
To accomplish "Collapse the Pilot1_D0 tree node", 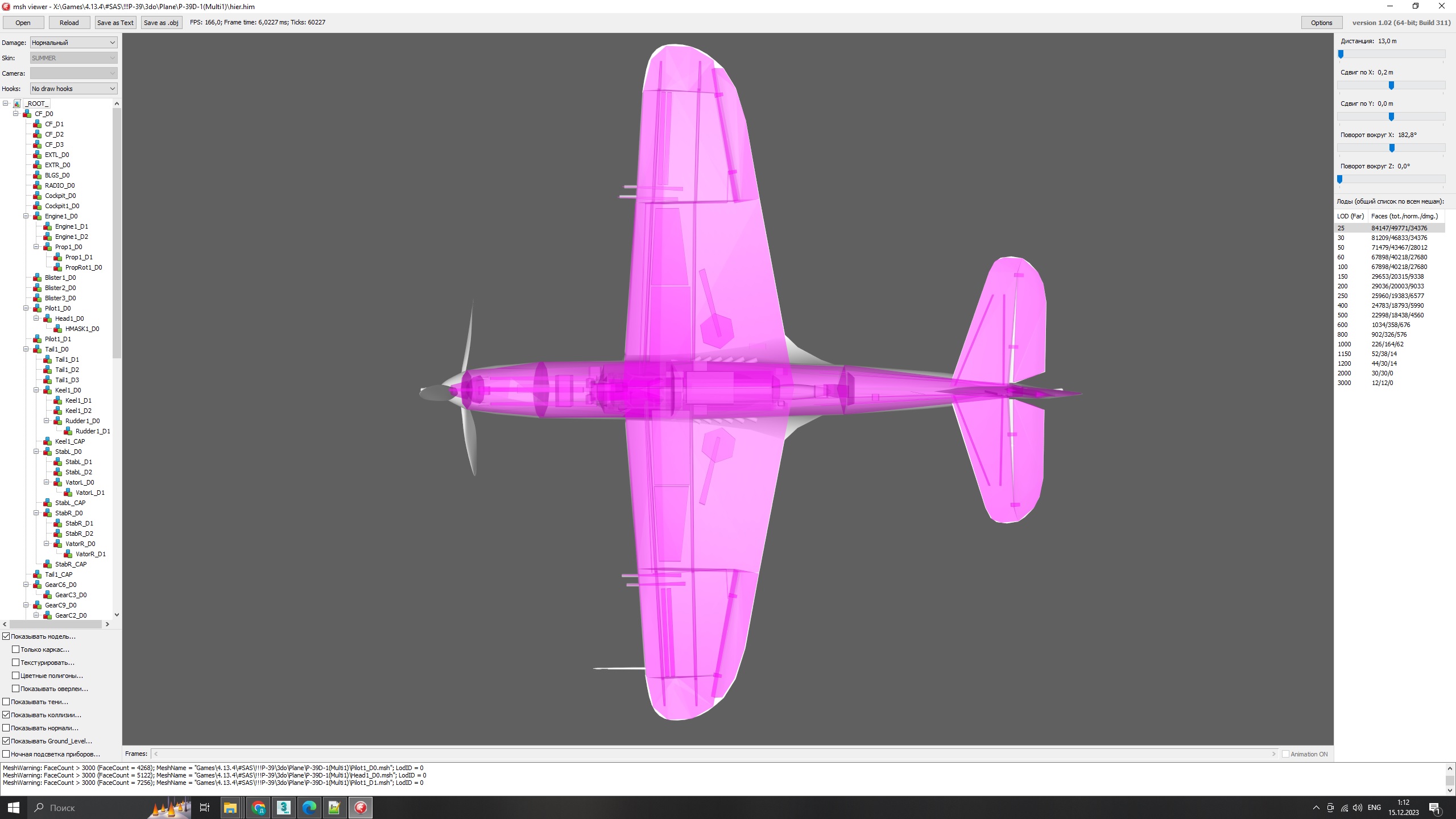I will click(26, 308).
